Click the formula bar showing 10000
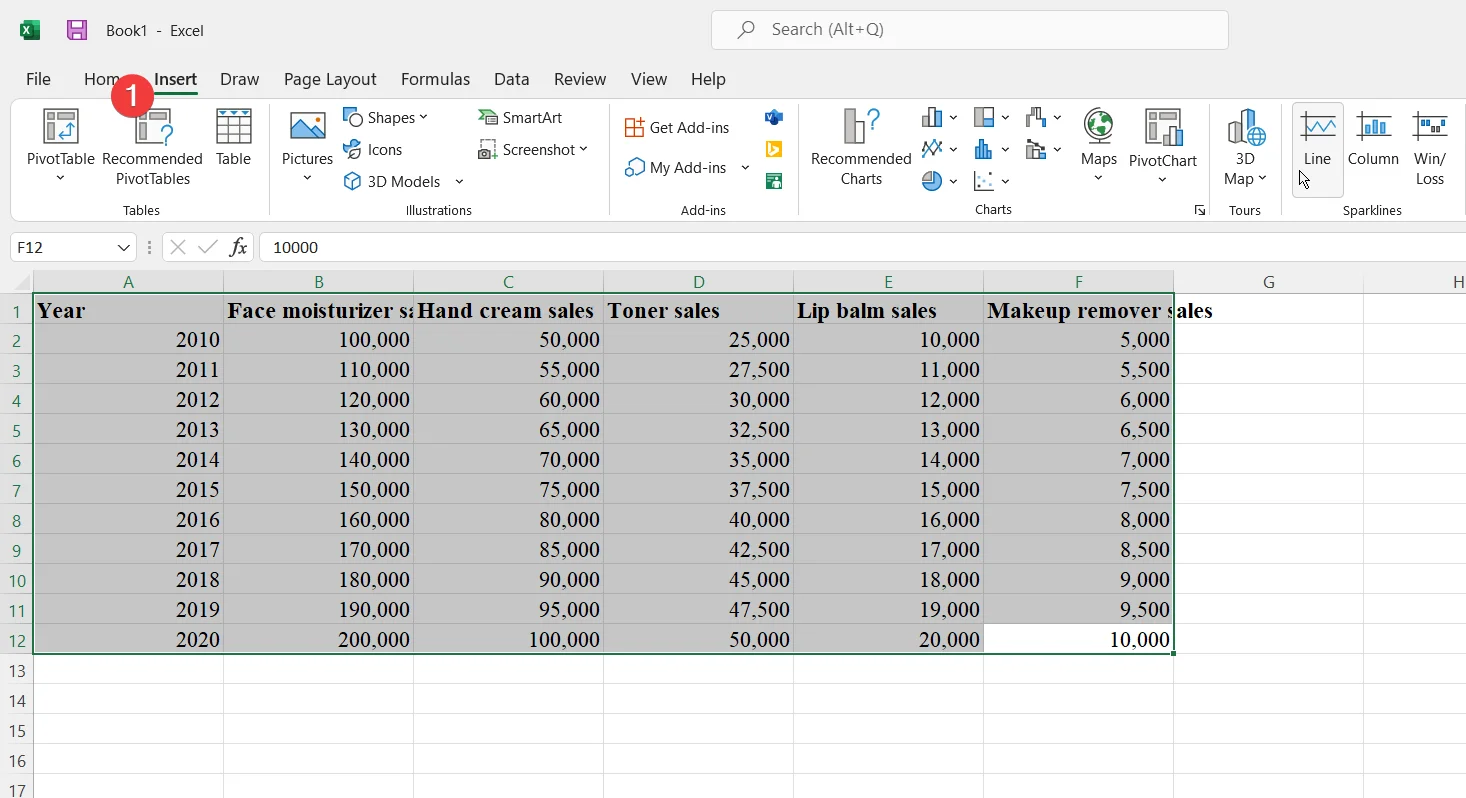The height and width of the screenshot is (798, 1466). pos(862,247)
